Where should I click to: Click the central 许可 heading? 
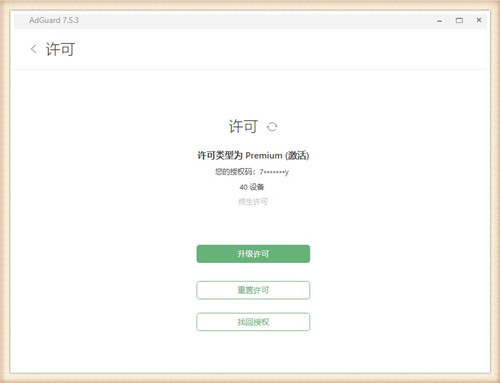[243, 126]
